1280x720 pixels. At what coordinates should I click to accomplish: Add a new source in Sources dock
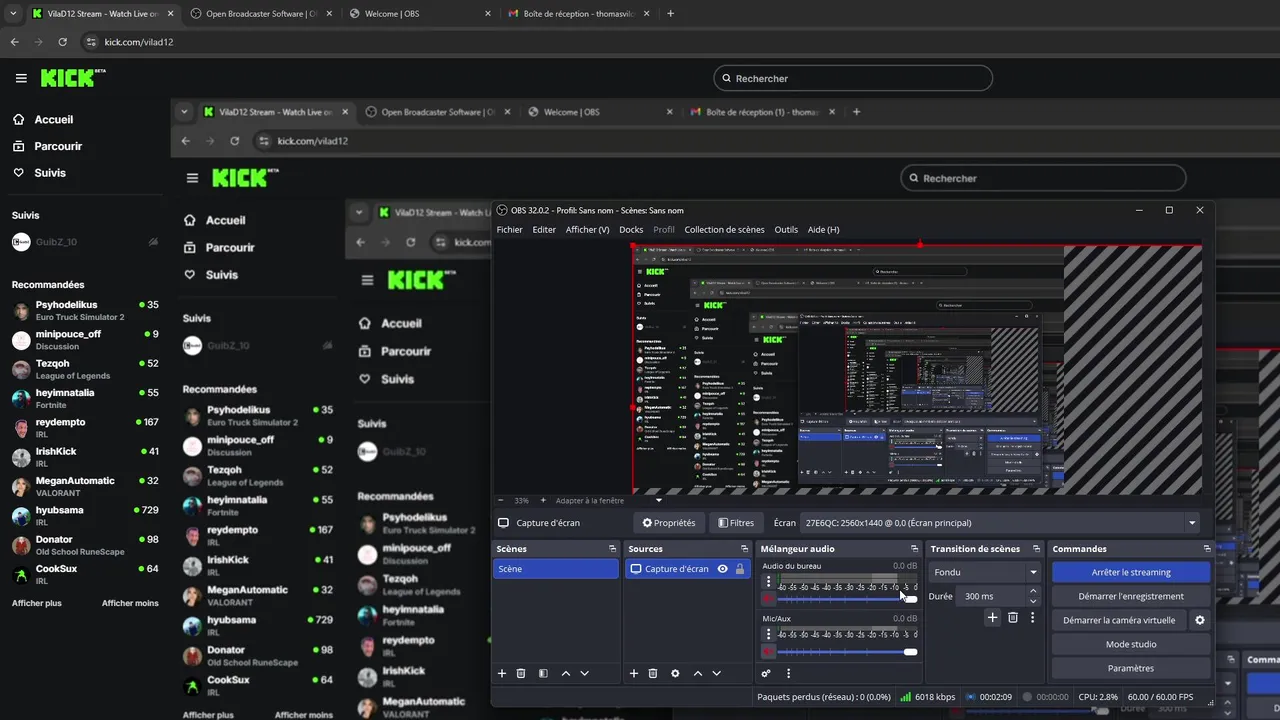634,673
